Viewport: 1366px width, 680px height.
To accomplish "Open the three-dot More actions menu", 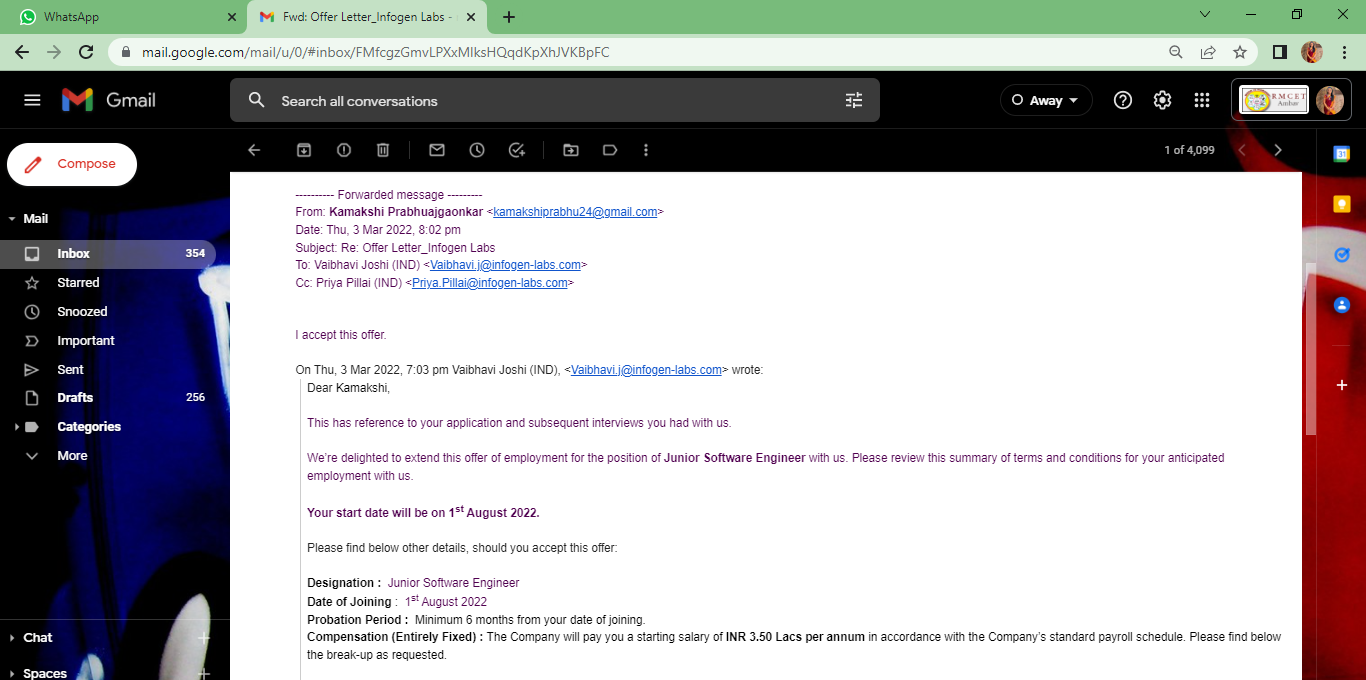I will click(646, 150).
